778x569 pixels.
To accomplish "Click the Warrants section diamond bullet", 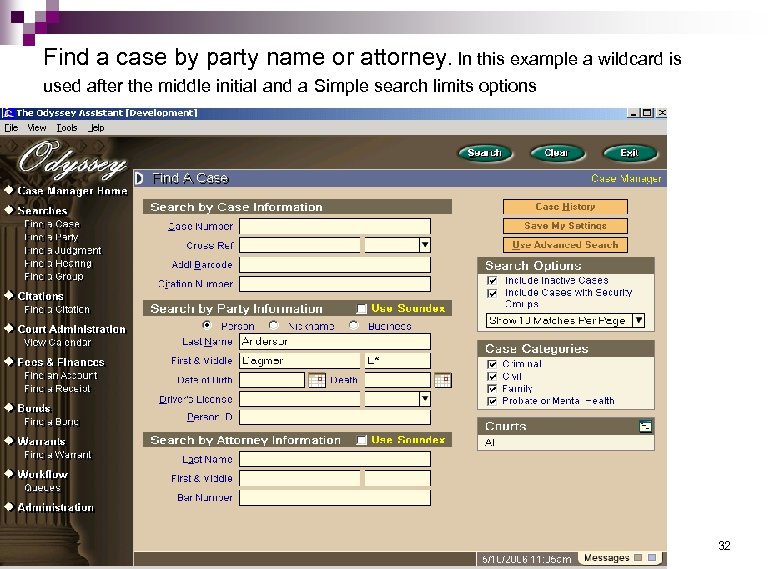I will (x=8, y=441).
